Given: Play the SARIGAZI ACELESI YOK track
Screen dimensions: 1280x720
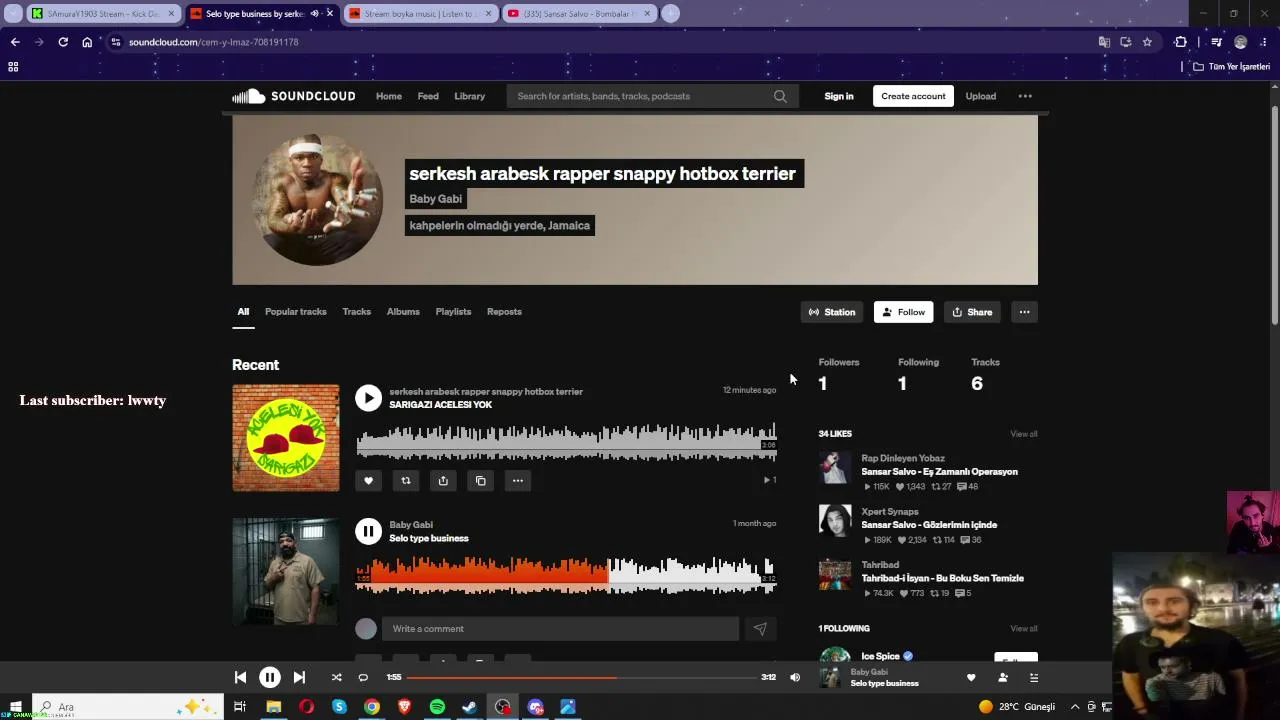Looking at the screenshot, I should click(368, 398).
